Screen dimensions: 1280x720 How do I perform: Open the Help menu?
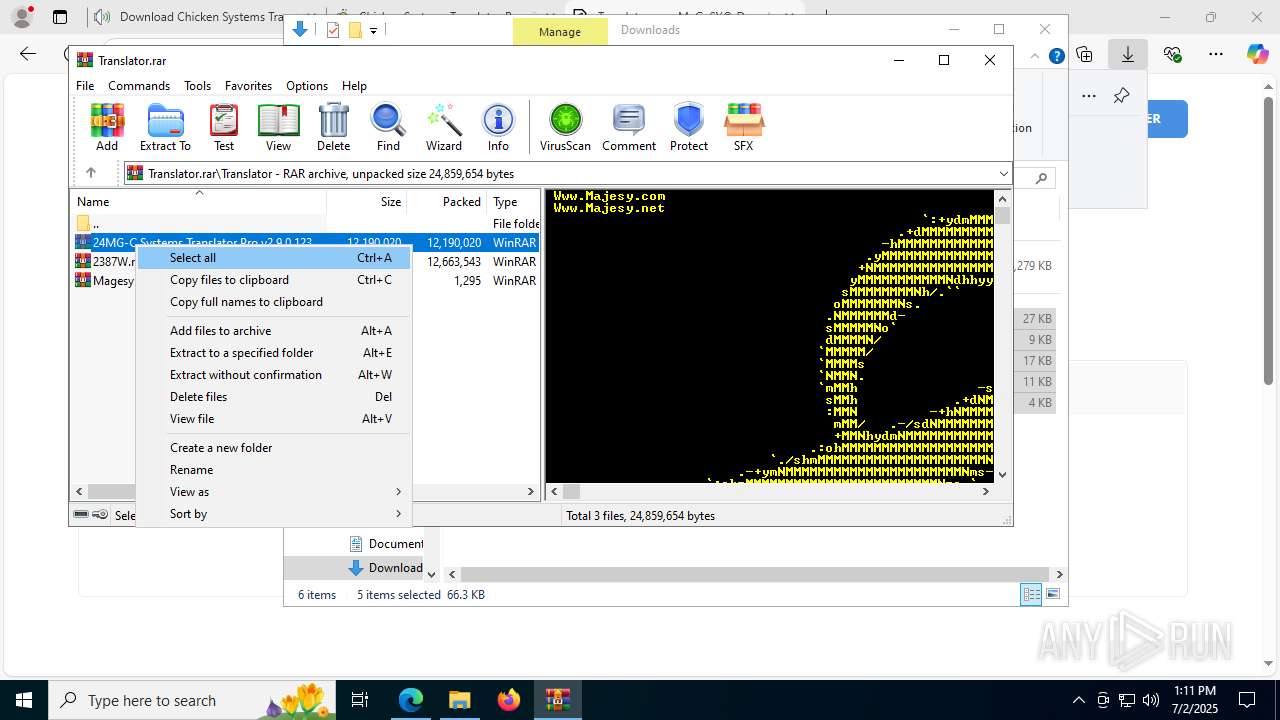[354, 86]
